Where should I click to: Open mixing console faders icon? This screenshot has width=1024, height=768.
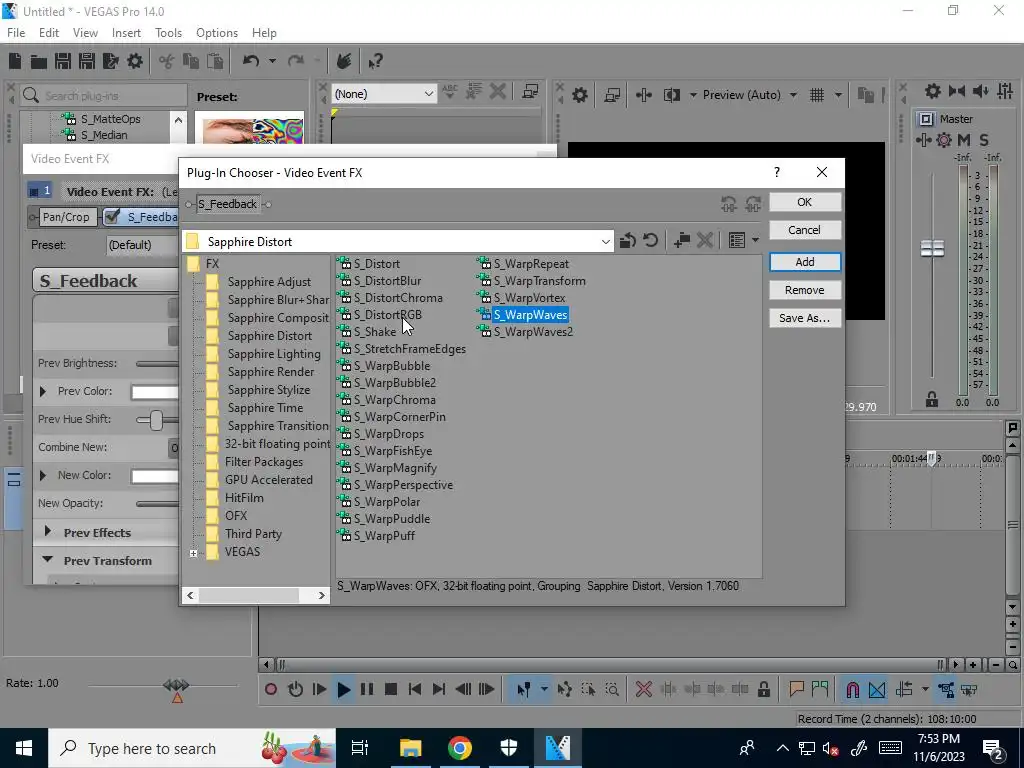(1005, 91)
